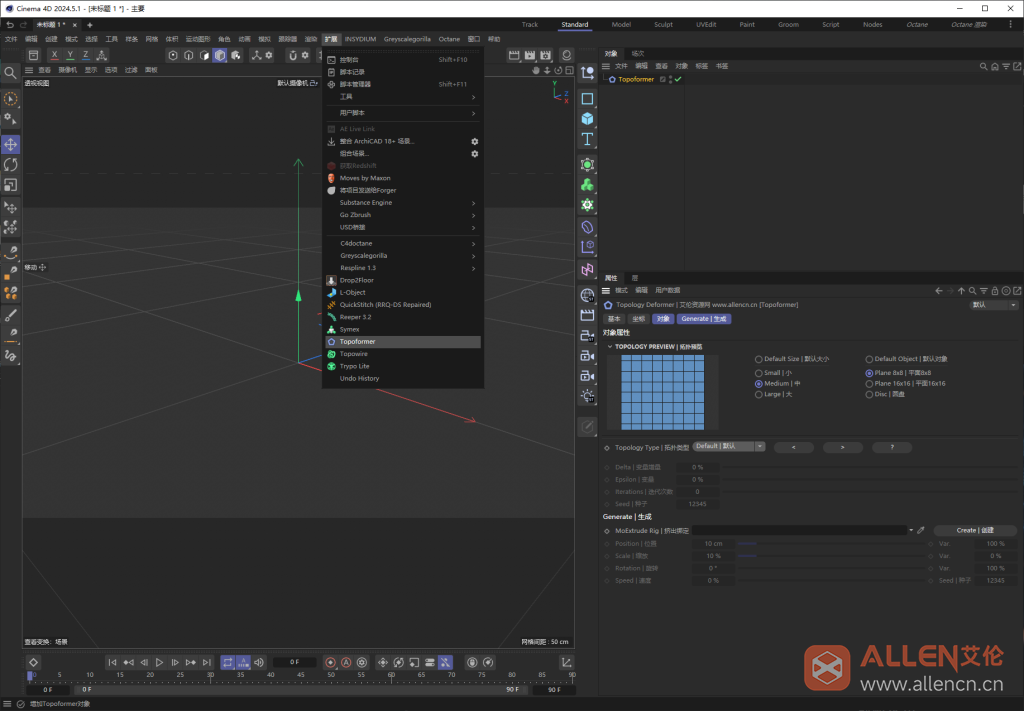
Task: Click the light icon in object palette
Action: pyautogui.click(x=587, y=396)
